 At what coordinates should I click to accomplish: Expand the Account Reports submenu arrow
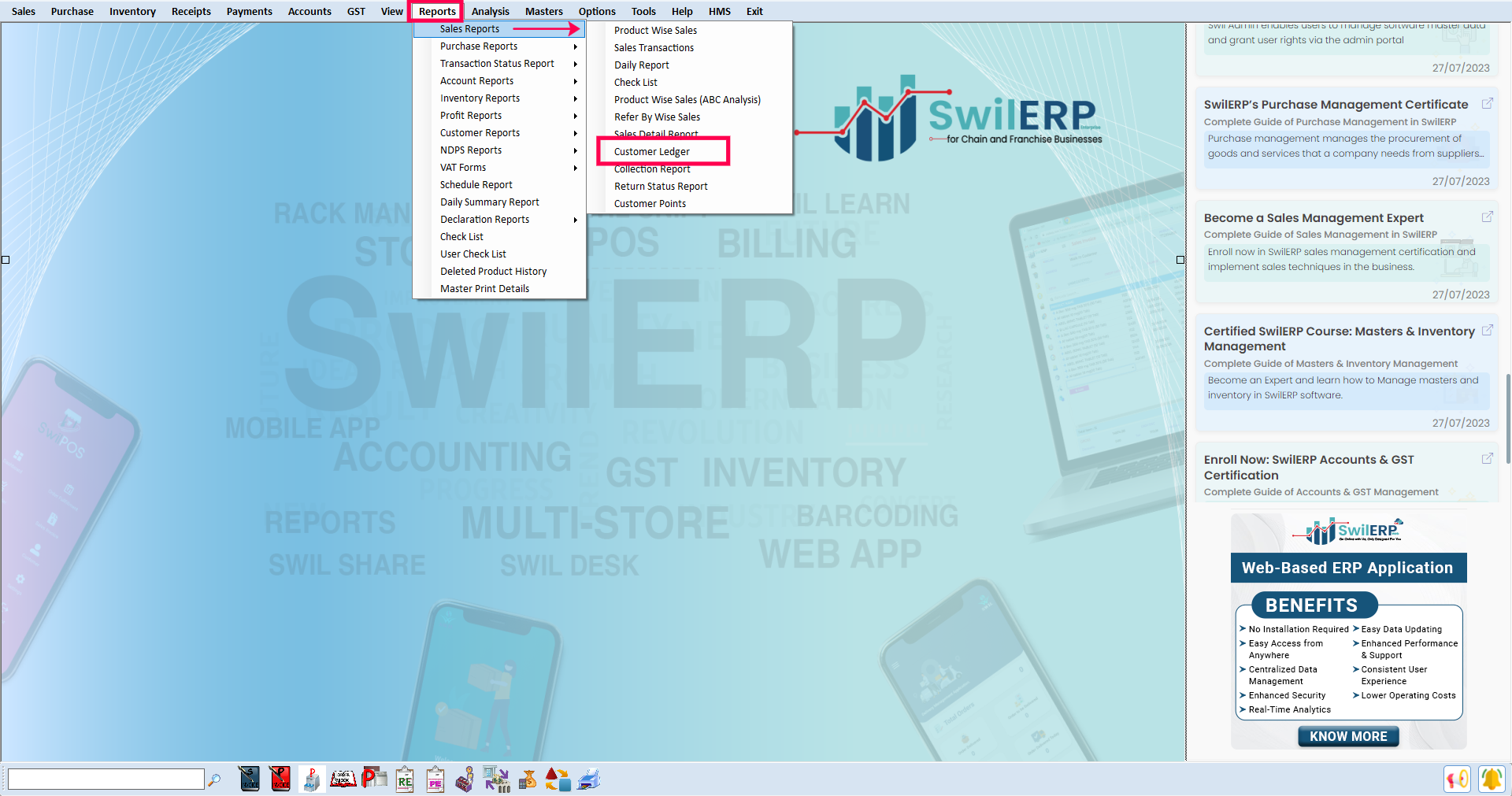[576, 81]
